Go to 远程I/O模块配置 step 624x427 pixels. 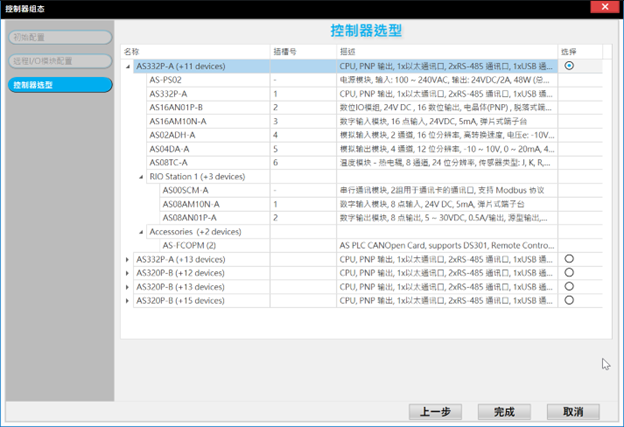point(58,61)
